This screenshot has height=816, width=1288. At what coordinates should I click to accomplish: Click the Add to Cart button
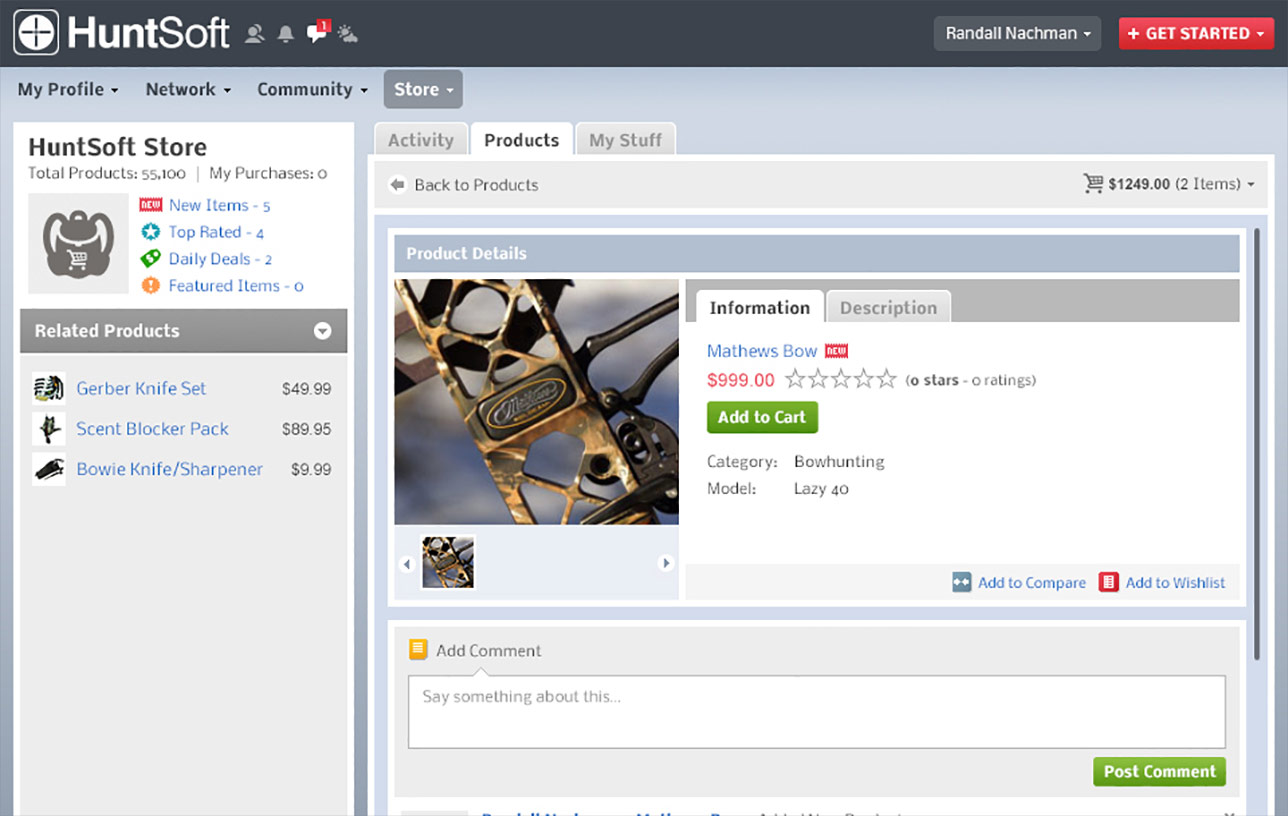[762, 417]
